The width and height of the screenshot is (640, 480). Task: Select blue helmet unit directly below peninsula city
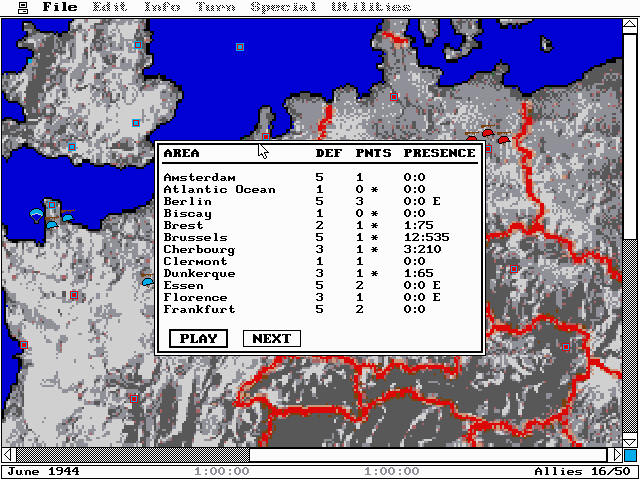click(x=52, y=225)
